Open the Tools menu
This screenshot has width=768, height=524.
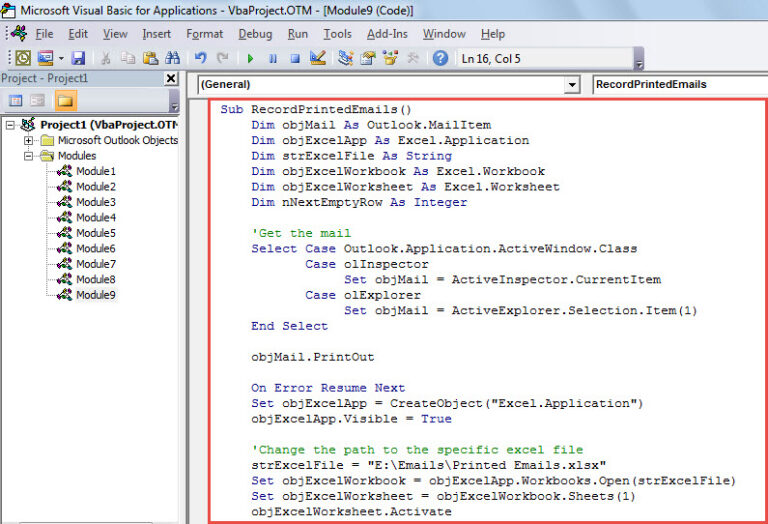[x=337, y=34]
